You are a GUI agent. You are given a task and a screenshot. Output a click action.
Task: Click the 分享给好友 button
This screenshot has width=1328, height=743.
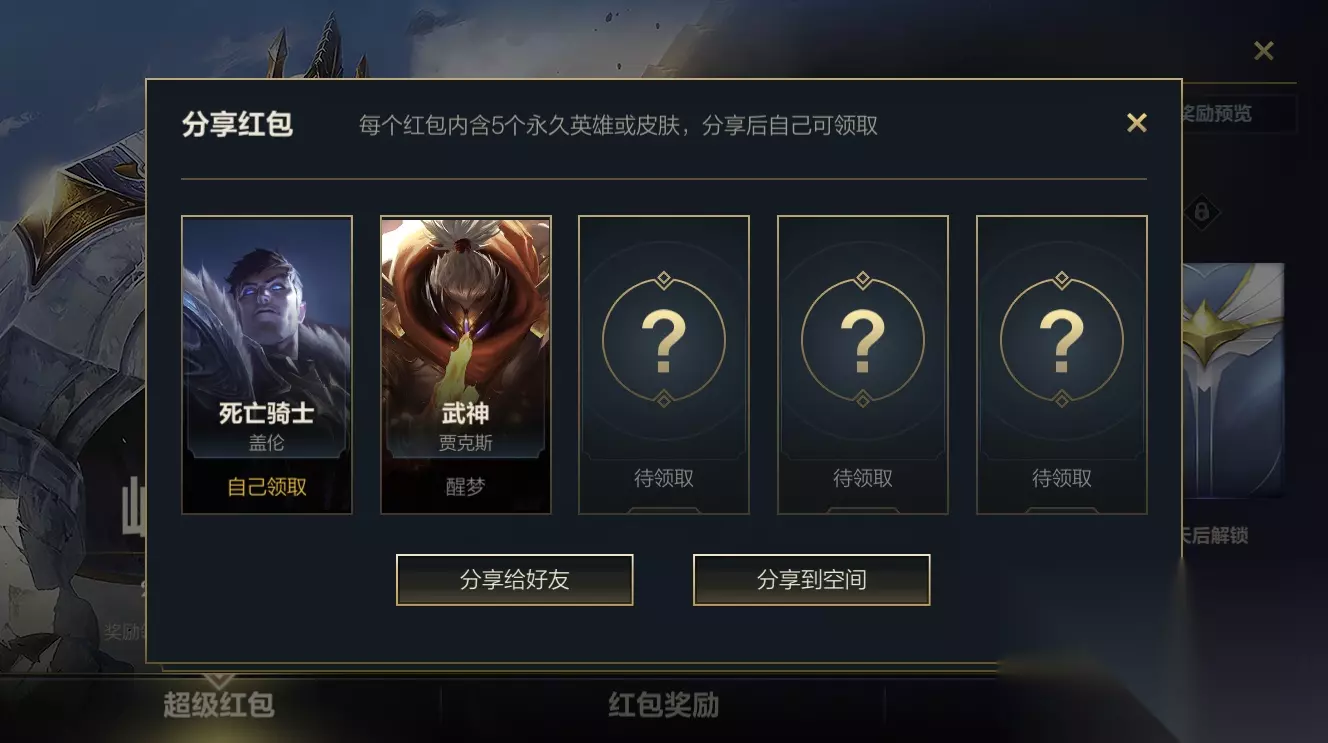pyautogui.click(x=515, y=580)
